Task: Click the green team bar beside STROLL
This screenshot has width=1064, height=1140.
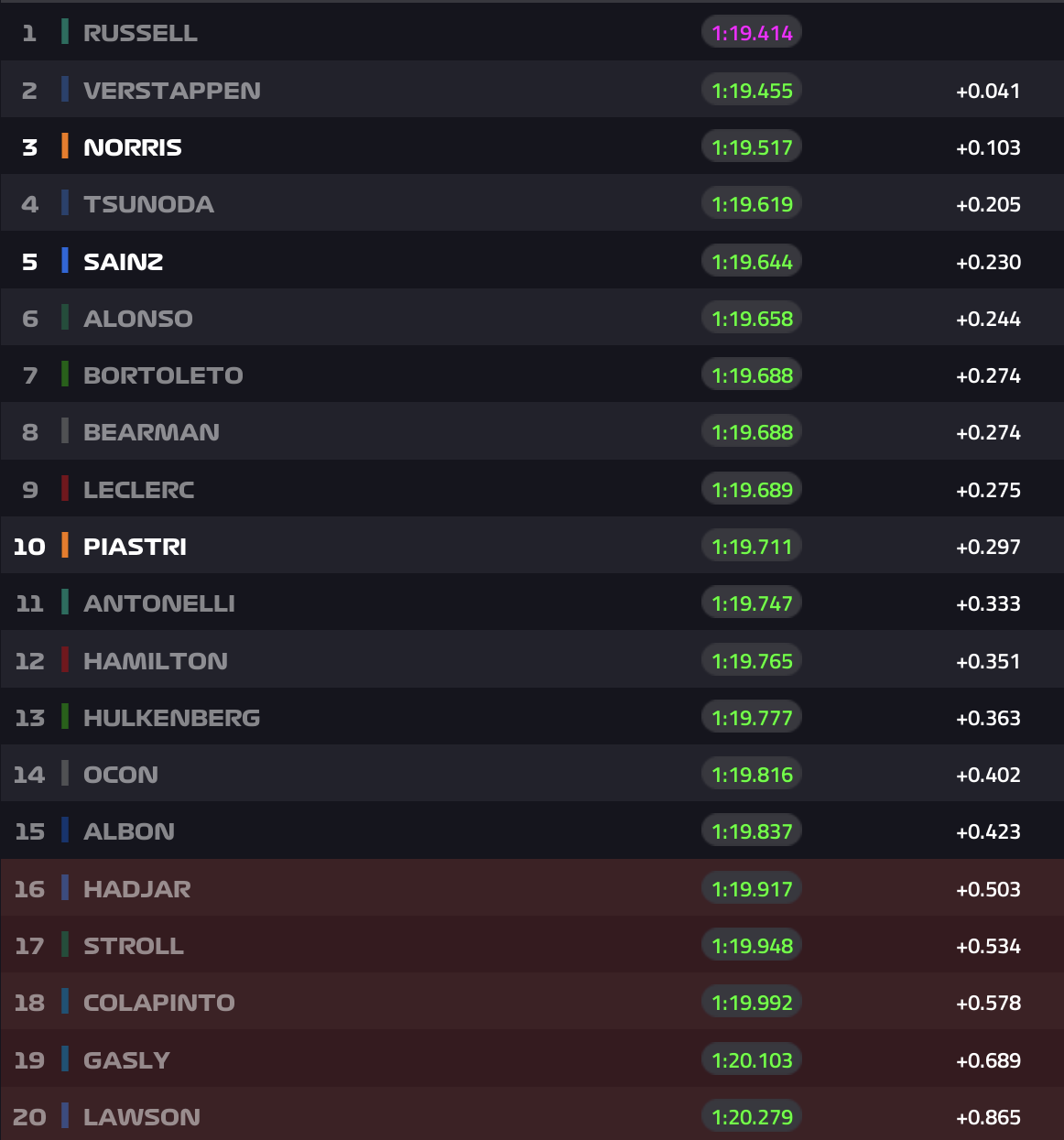Action: click(65, 945)
